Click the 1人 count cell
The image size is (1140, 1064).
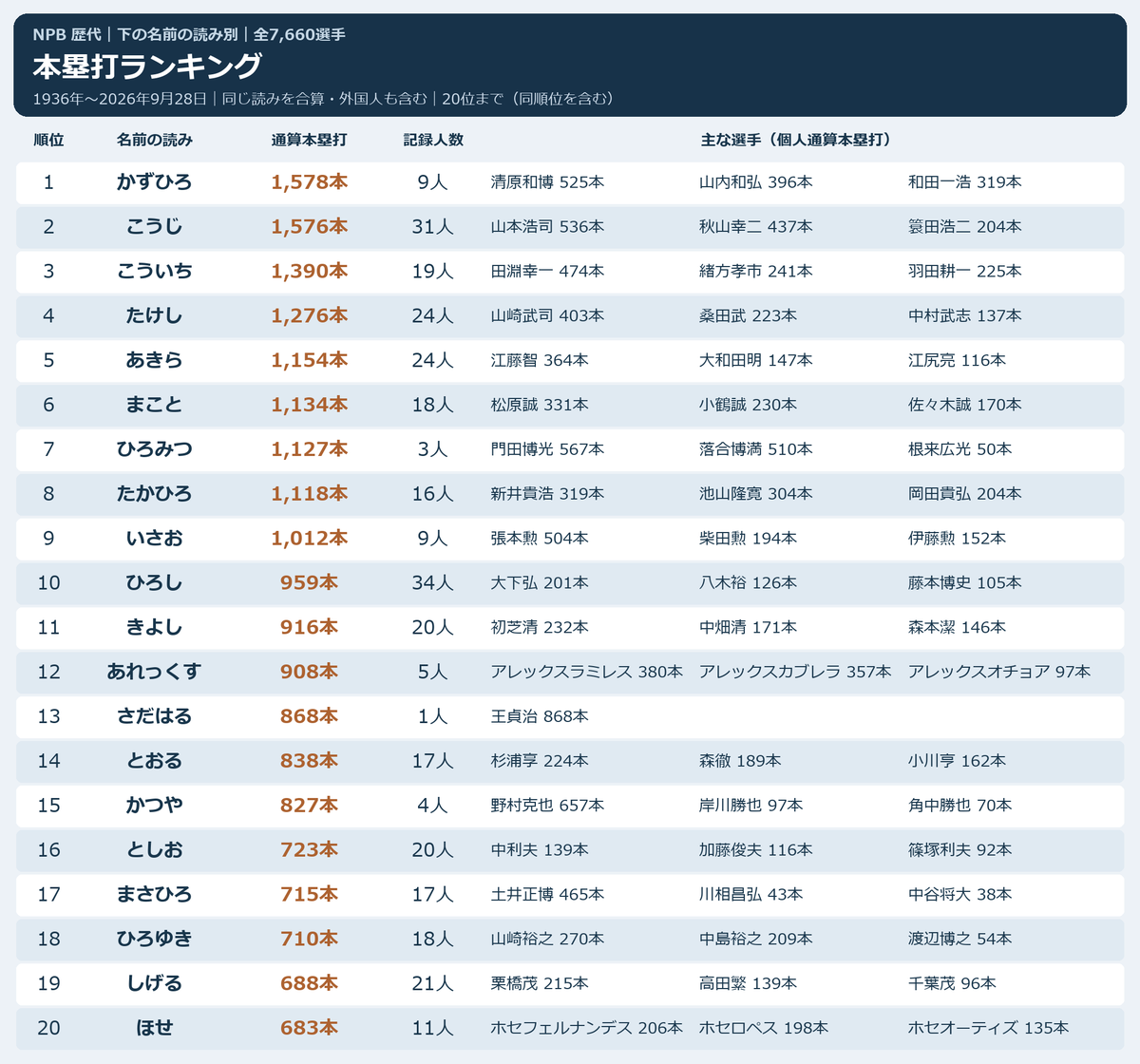(433, 716)
